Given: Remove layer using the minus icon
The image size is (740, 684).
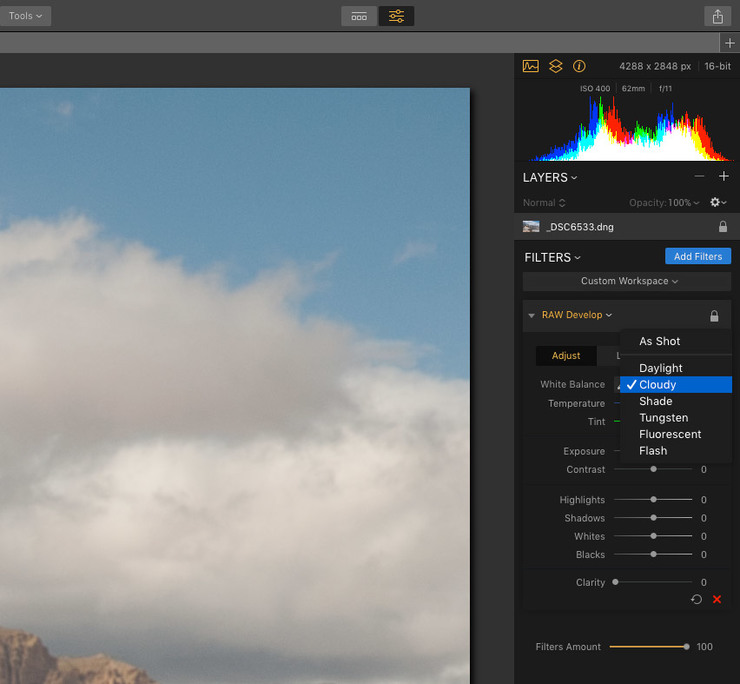Looking at the screenshot, I should (699, 177).
